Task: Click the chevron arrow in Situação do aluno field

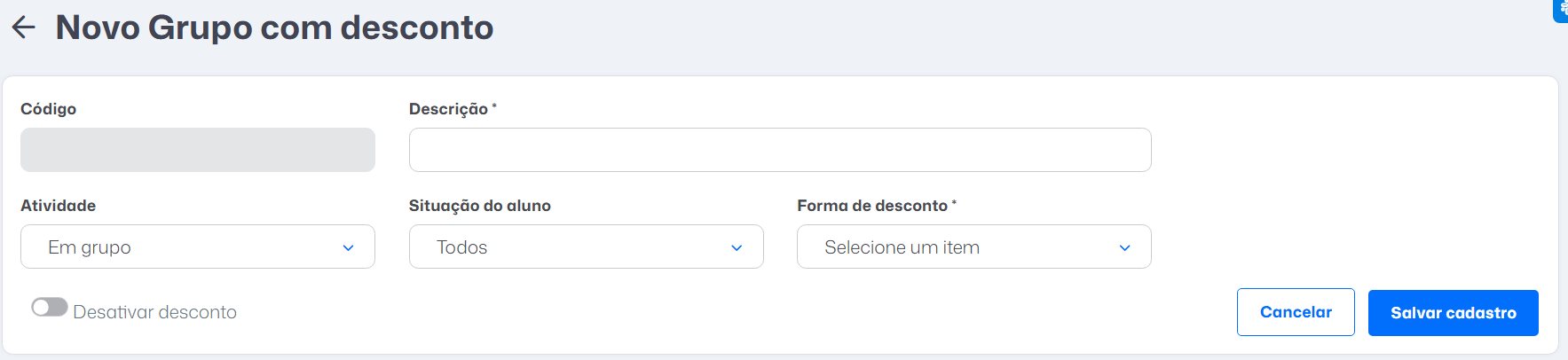Action: coord(737,248)
